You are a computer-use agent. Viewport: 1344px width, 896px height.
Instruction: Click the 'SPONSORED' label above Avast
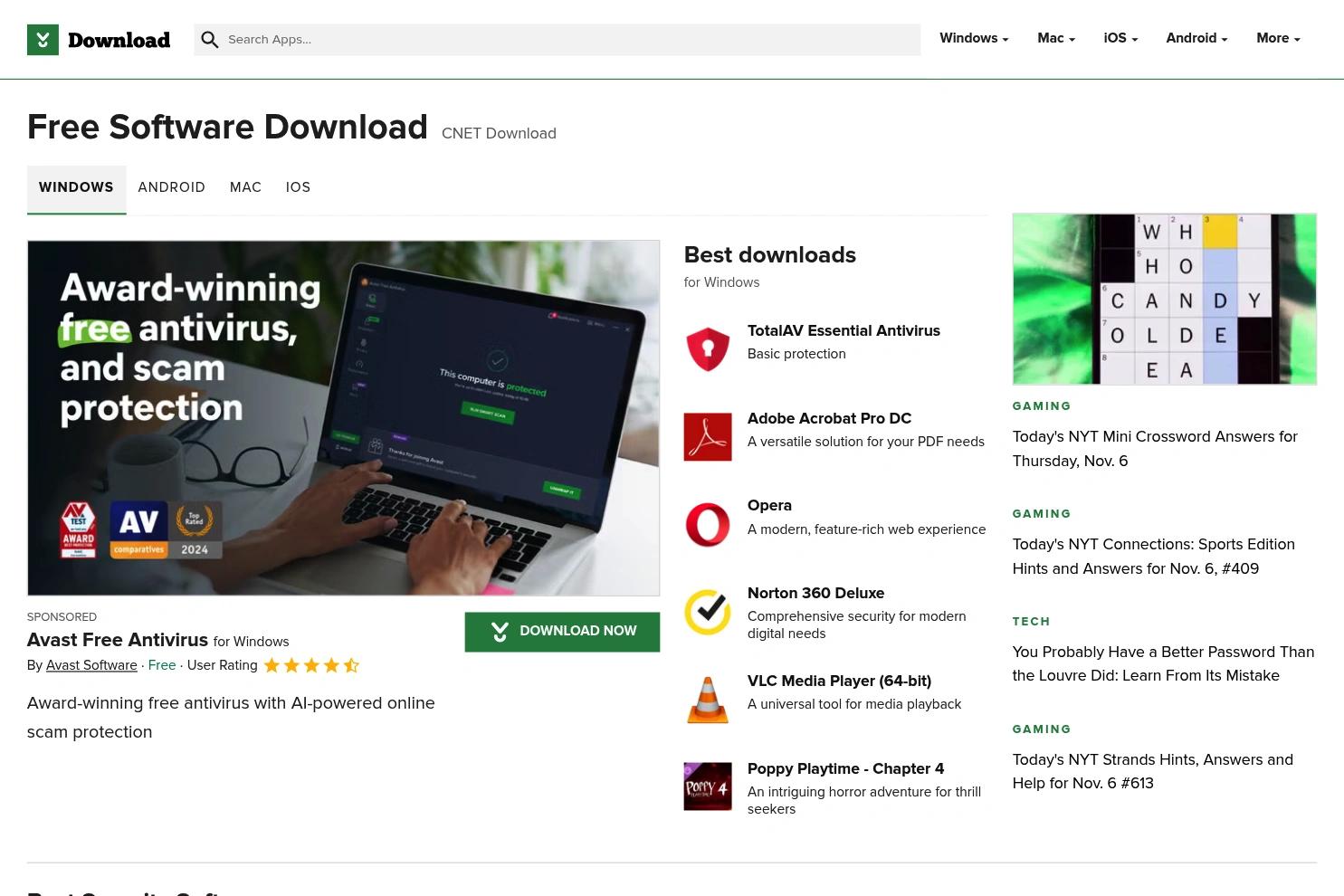coord(62,617)
